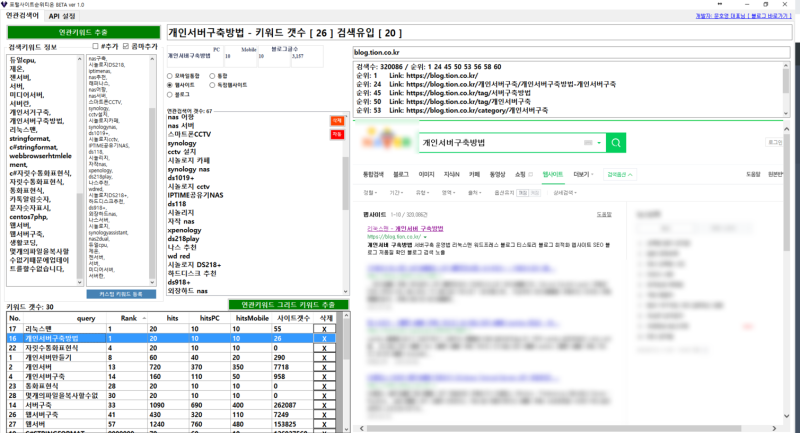Select the 모바일통합 radio option
Screen dimensions: 800x433
click(x=170, y=76)
